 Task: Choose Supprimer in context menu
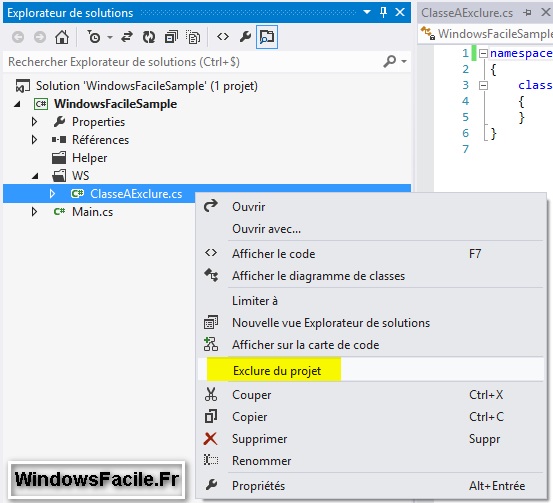370,439
